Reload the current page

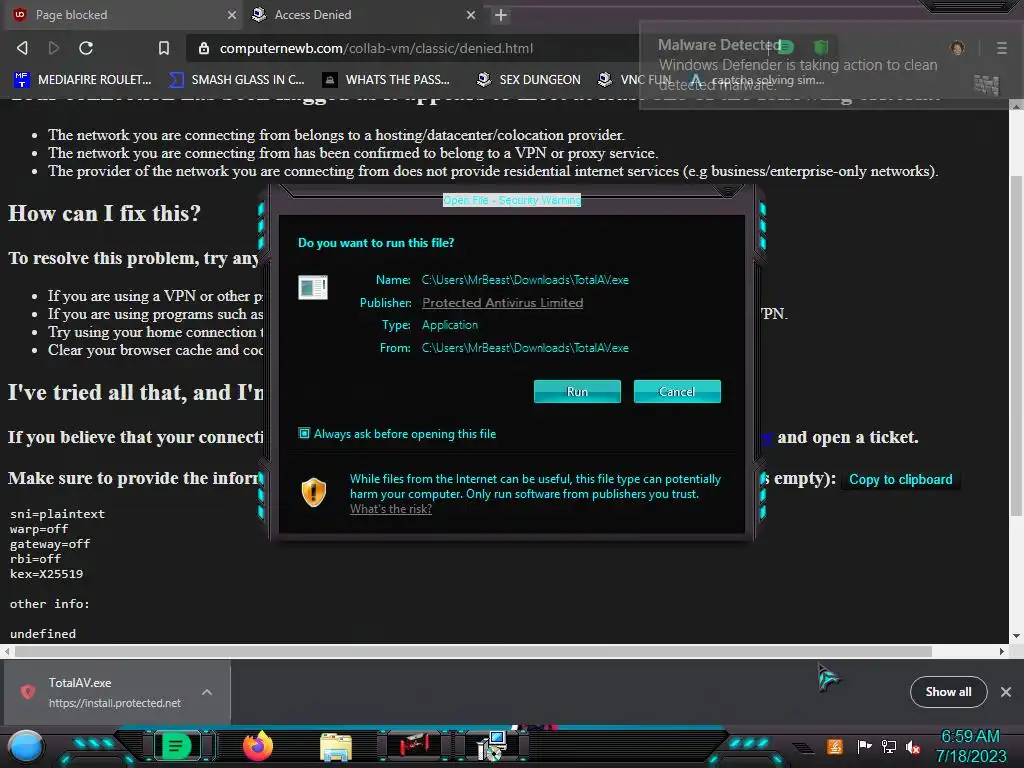coord(86,48)
